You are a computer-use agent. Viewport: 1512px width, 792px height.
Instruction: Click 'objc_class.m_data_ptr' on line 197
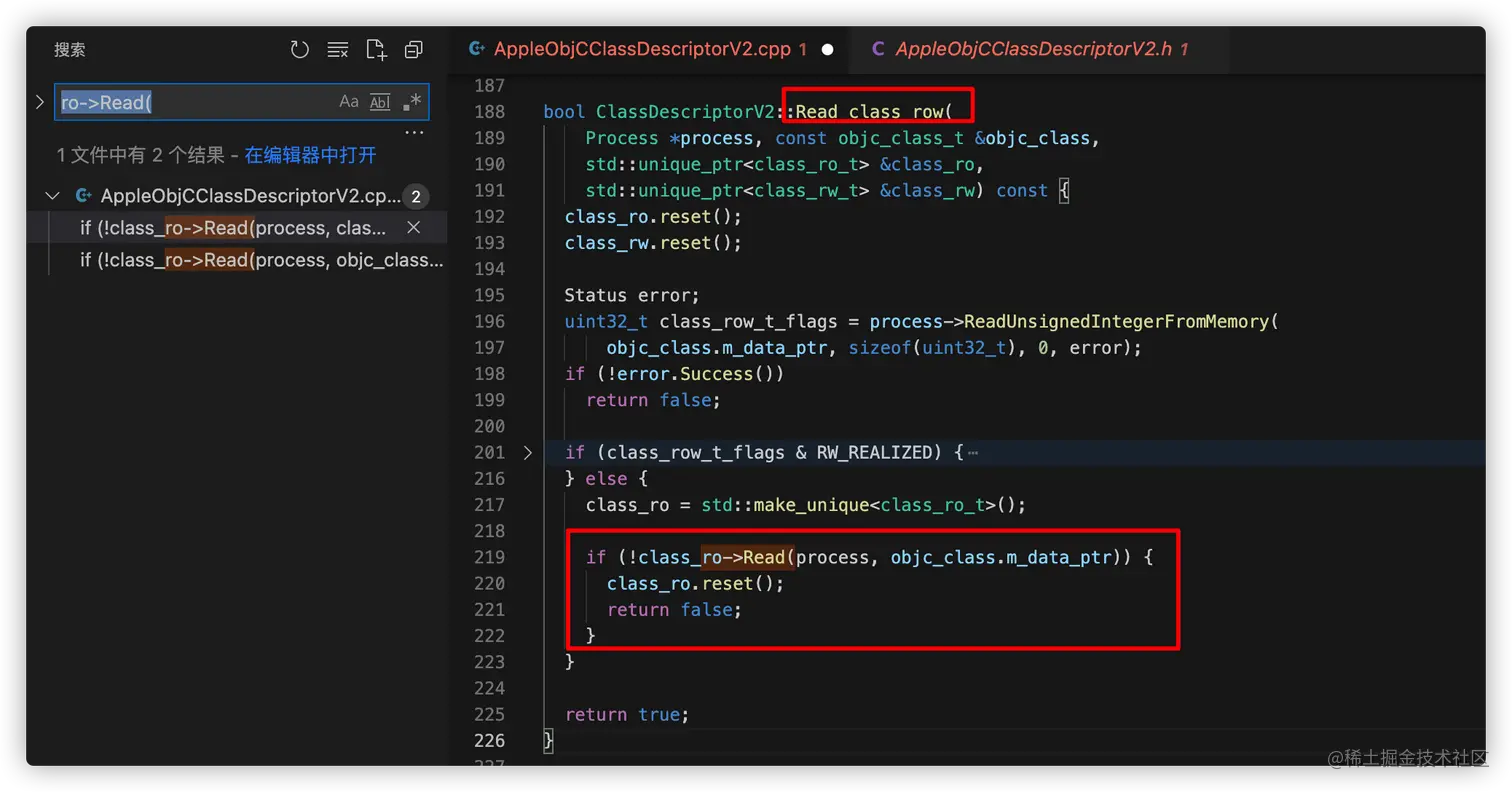[x=717, y=348]
